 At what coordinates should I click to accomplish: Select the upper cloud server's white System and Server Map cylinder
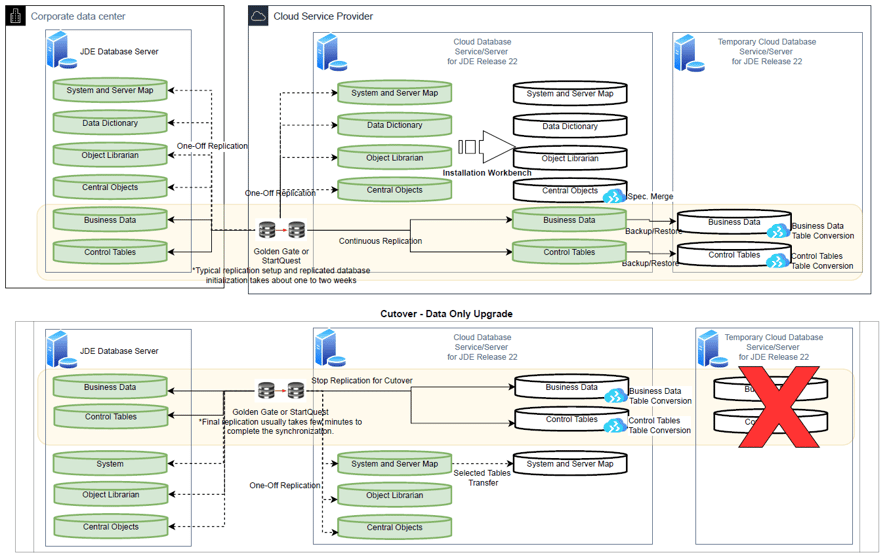570,94
